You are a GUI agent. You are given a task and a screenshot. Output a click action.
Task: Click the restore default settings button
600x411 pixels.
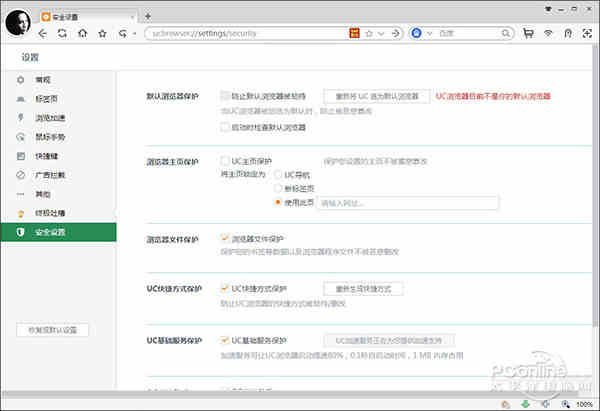(52, 330)
